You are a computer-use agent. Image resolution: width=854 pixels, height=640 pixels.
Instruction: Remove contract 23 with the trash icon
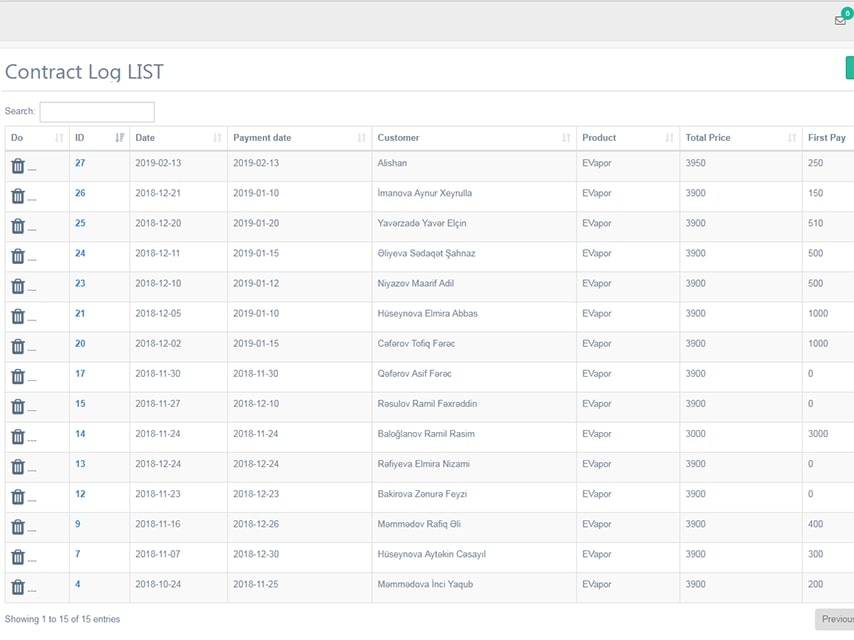tap(18, 286)
